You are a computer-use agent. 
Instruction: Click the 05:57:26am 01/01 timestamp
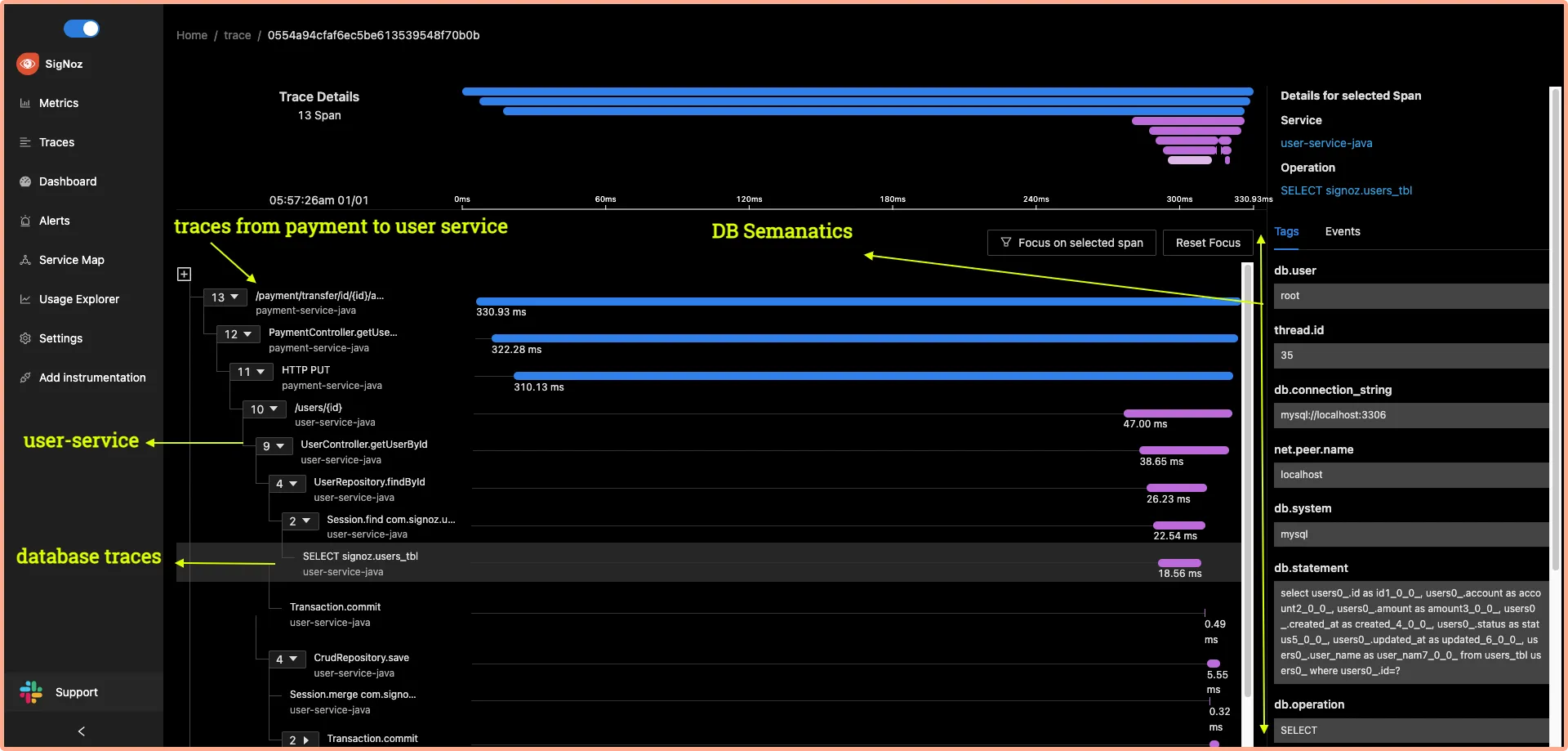tap(319, 200)
